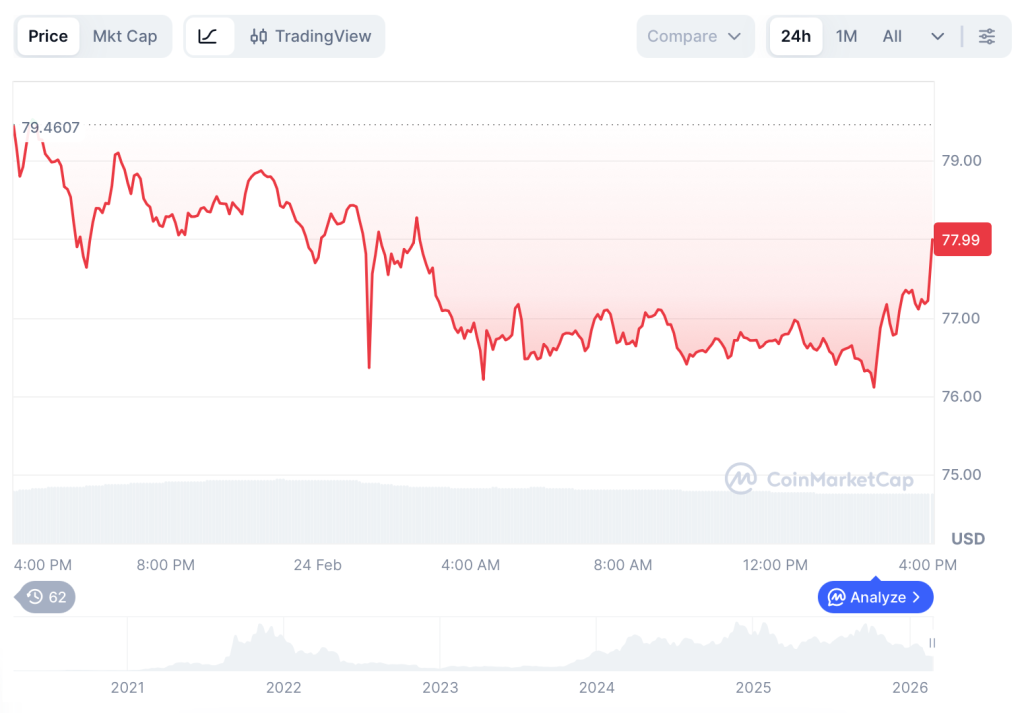Click the TradingView label

click(x=323, y=37)
